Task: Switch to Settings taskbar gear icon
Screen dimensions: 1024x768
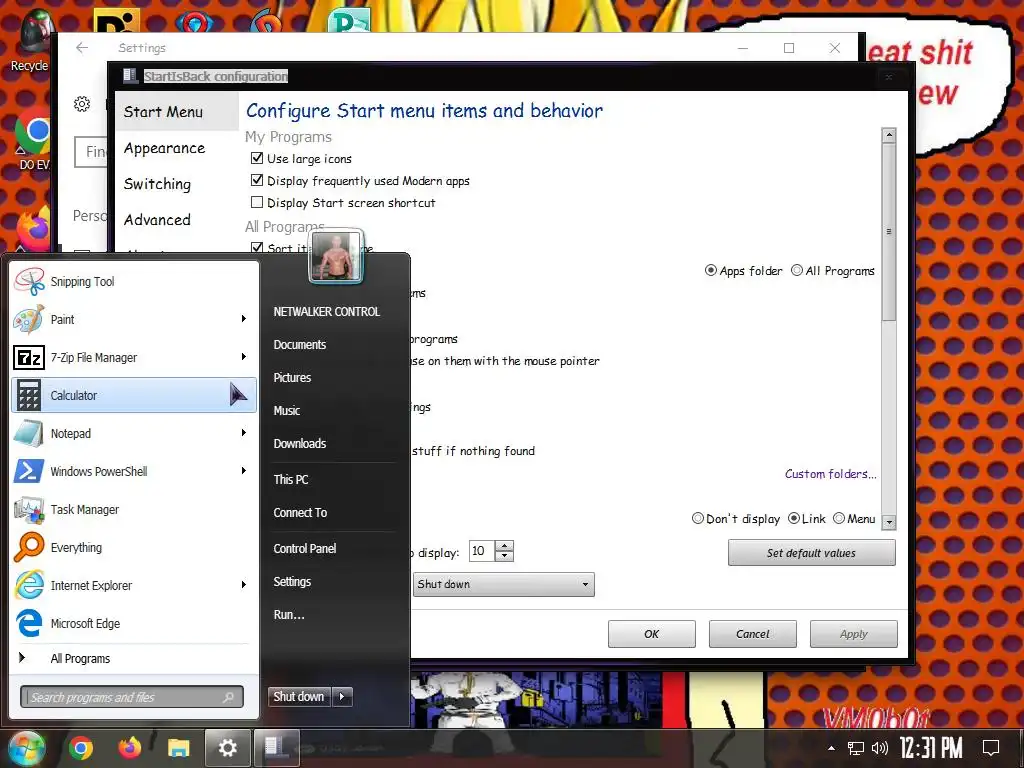Action: click(x=227, y=748)
